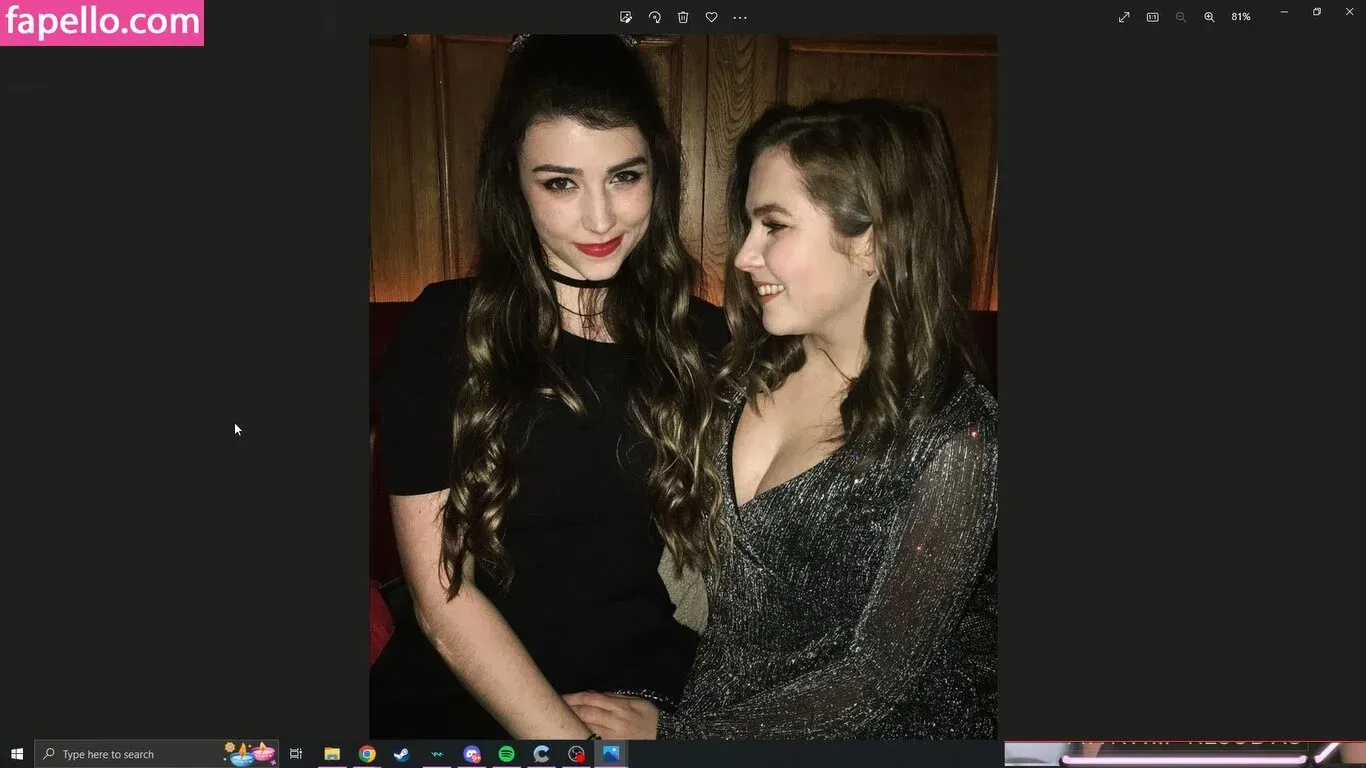Restore down the Photos window

click(x=1317, y=12)
